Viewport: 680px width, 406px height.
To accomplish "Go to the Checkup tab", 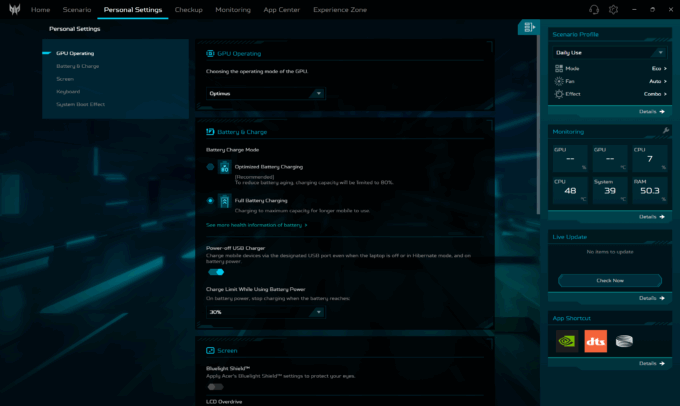I will [189, 10].
